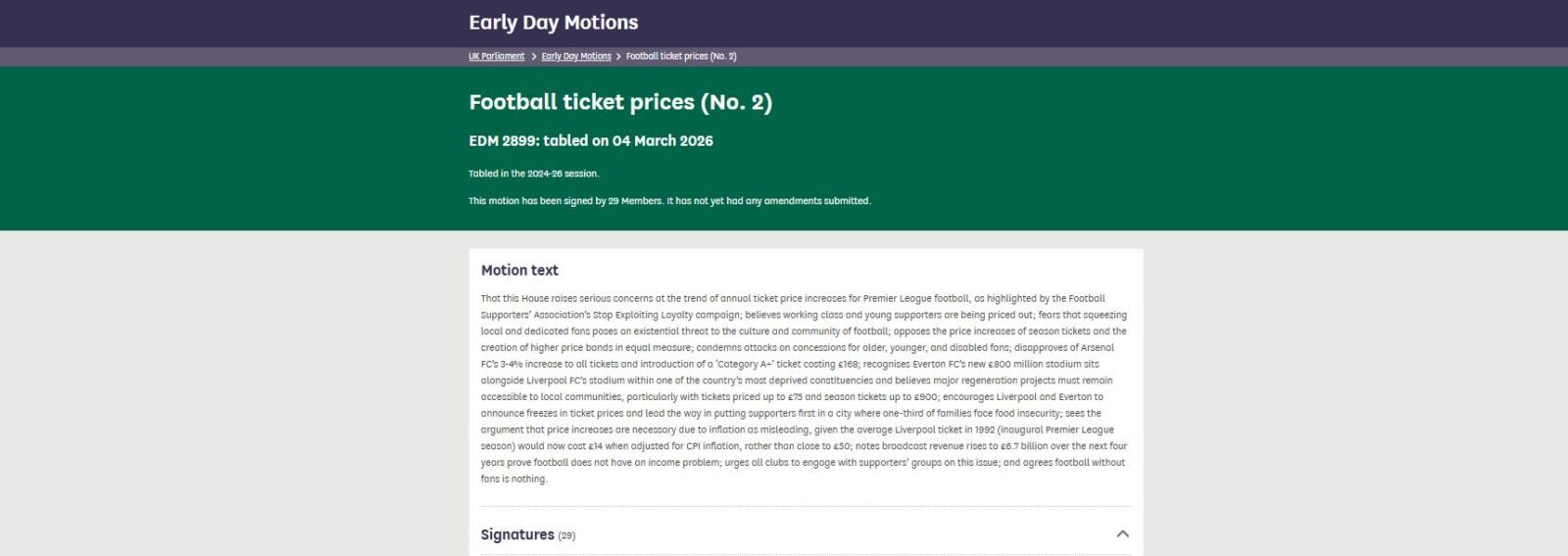Click the Motion text heading
This screenshot has height=556, width=1568.
519,271
